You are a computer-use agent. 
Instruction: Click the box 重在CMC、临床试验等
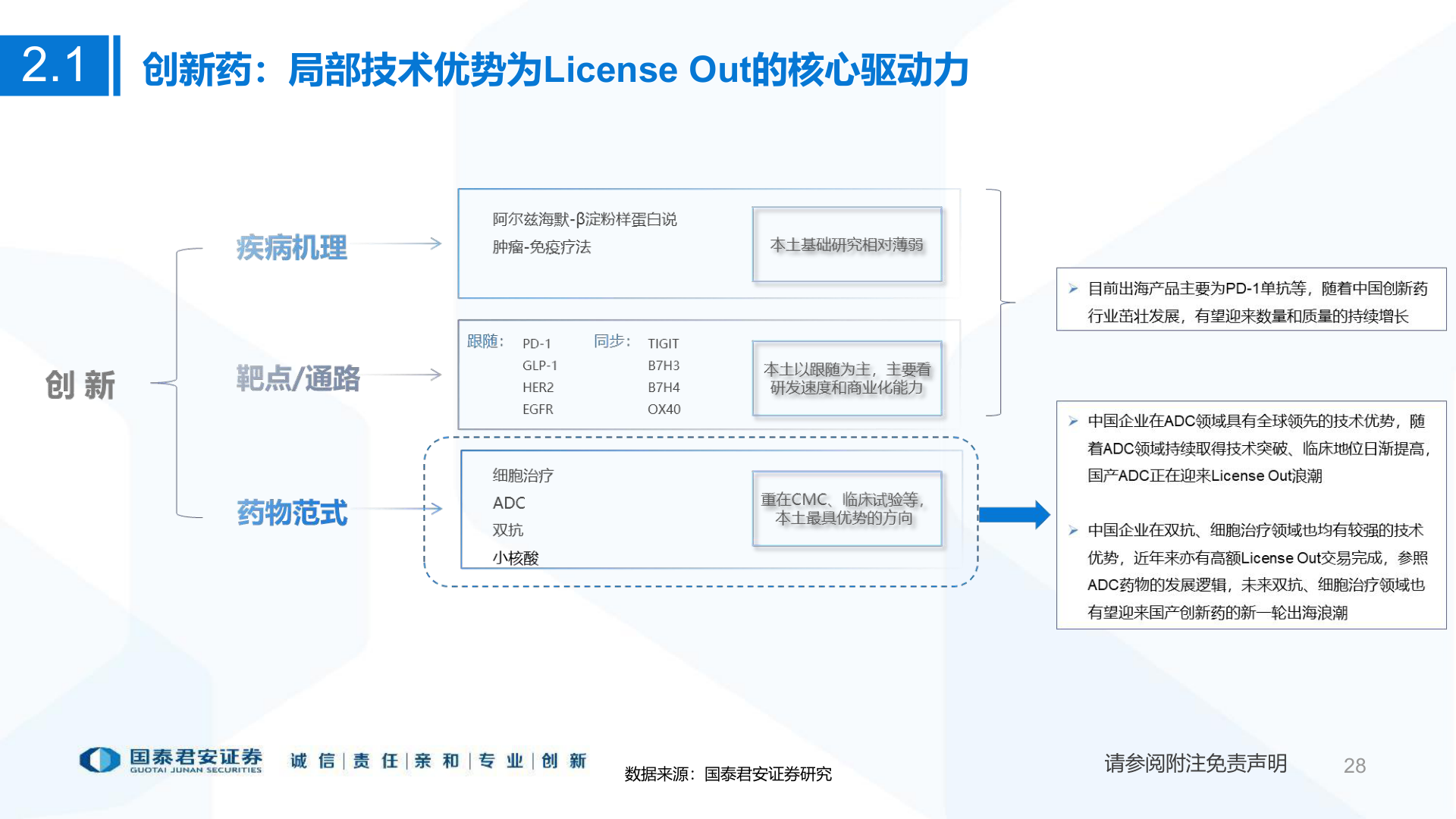847,509
